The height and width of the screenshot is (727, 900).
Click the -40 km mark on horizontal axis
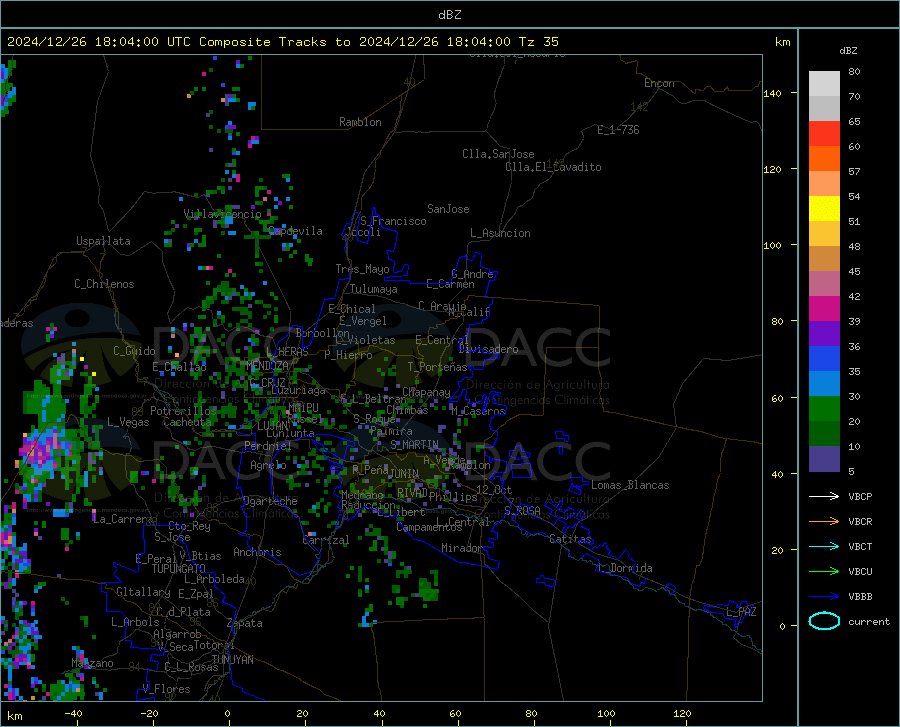pyautogui.click(x=73, y=713)
